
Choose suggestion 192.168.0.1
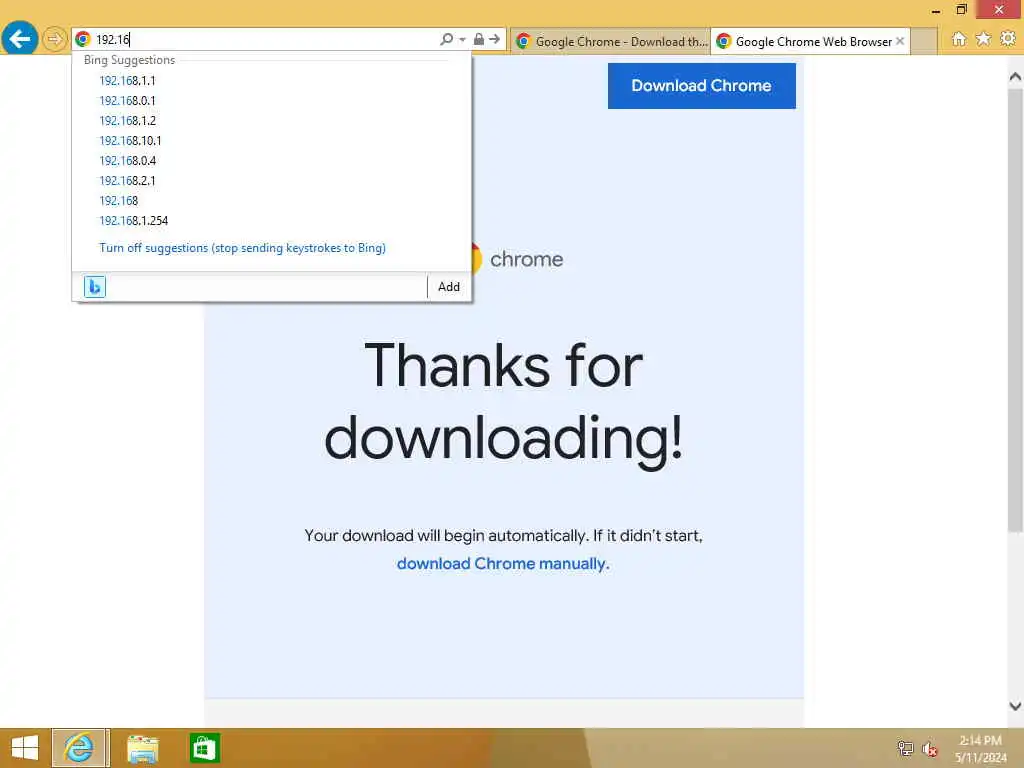click(127, 101)
